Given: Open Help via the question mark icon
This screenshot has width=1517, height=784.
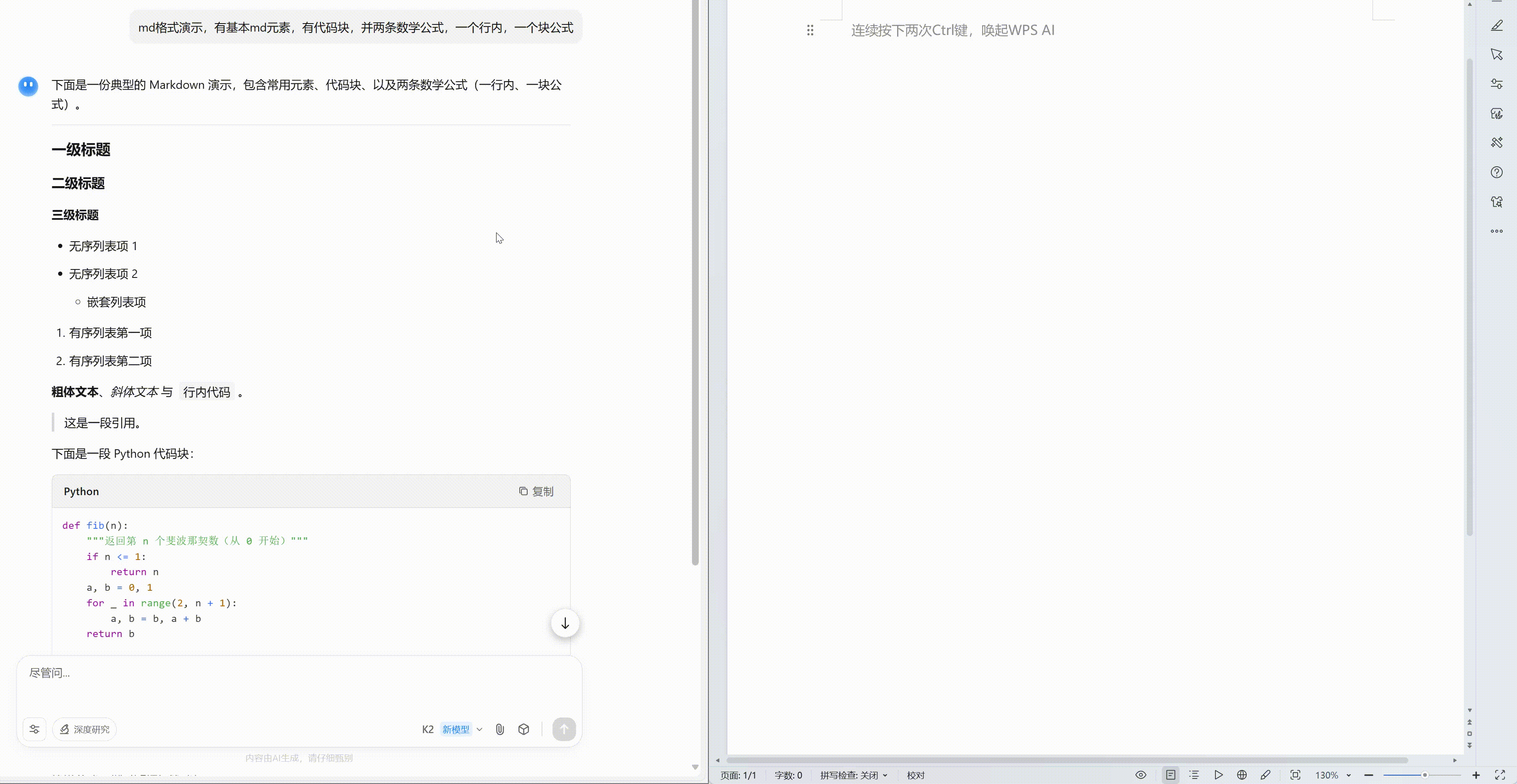Looking at the screenshot, I should click(1496, 172).
